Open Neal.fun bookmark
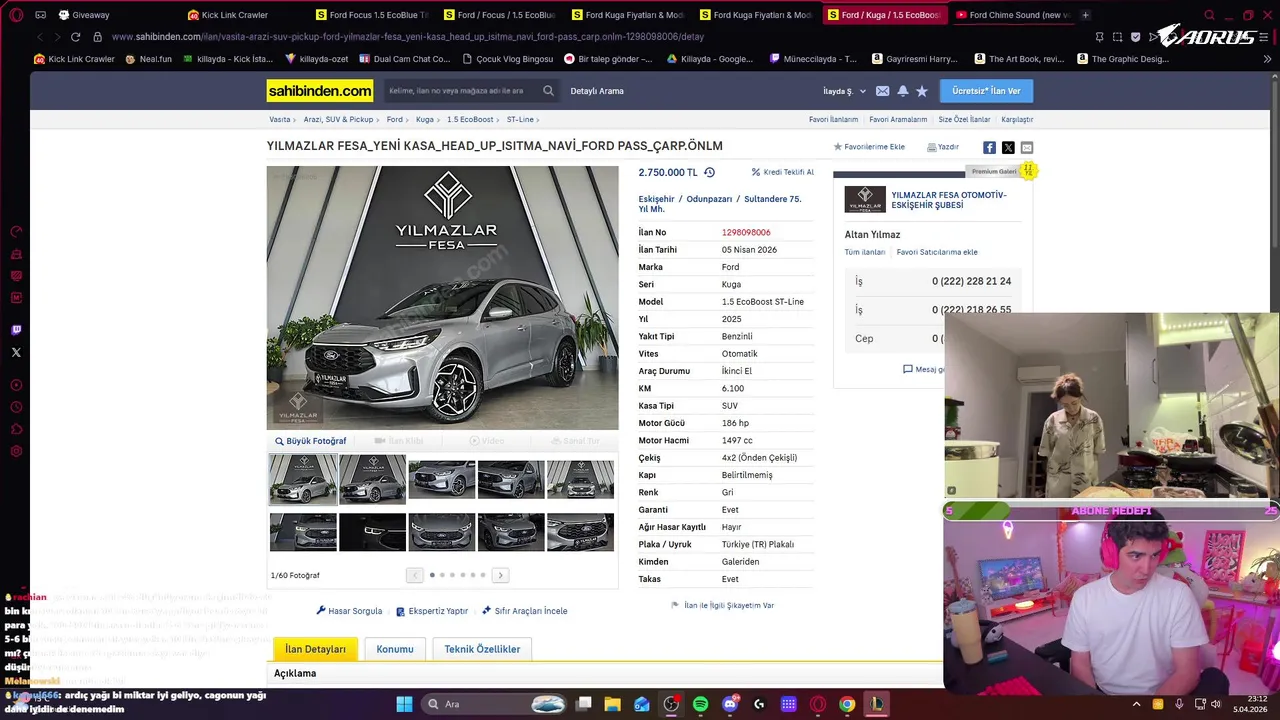 (x=148, y=59)
